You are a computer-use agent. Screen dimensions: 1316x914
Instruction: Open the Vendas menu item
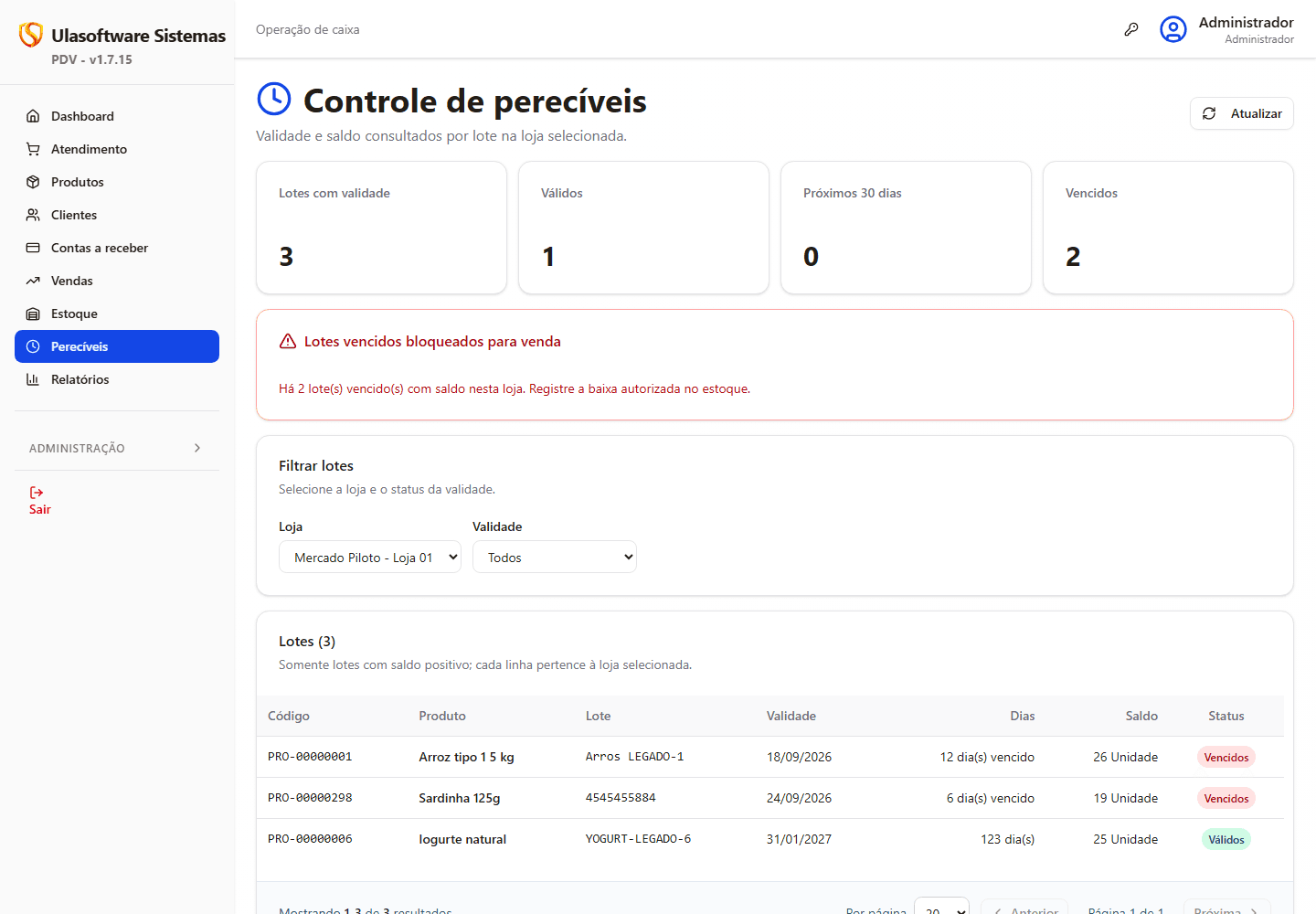coord(117,281)
